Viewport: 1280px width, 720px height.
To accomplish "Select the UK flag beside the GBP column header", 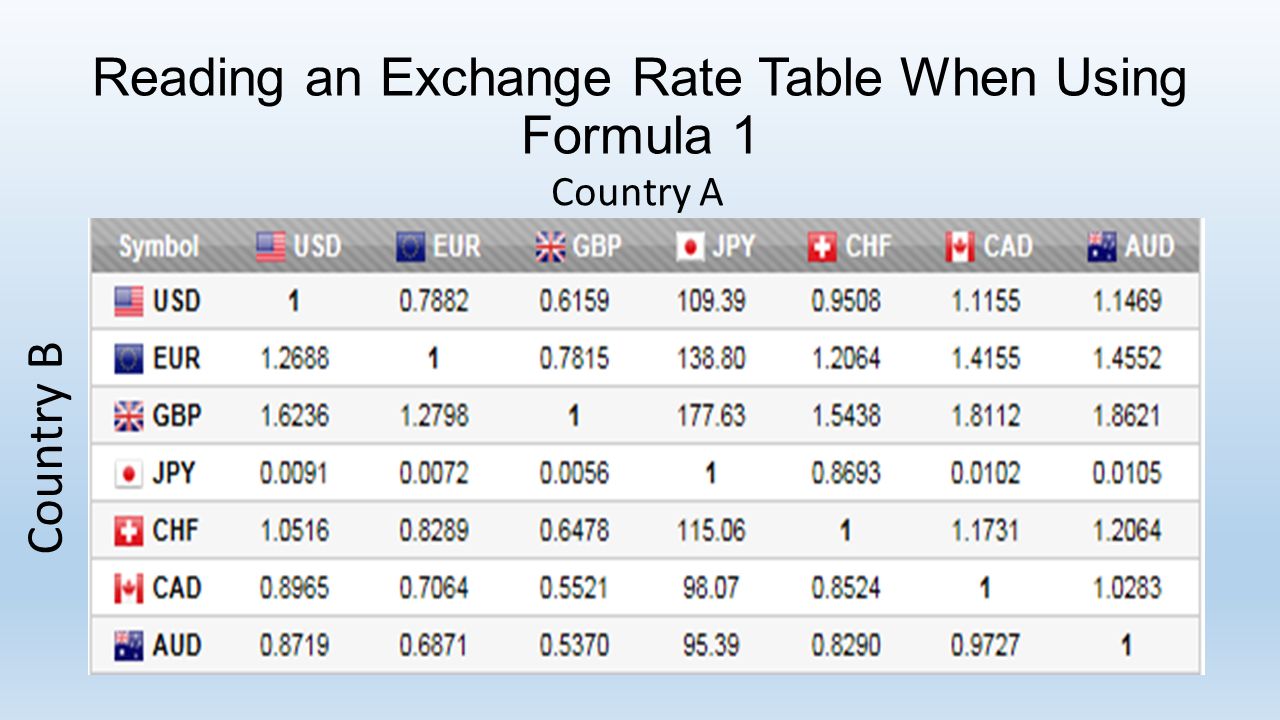I will (550, 247).
